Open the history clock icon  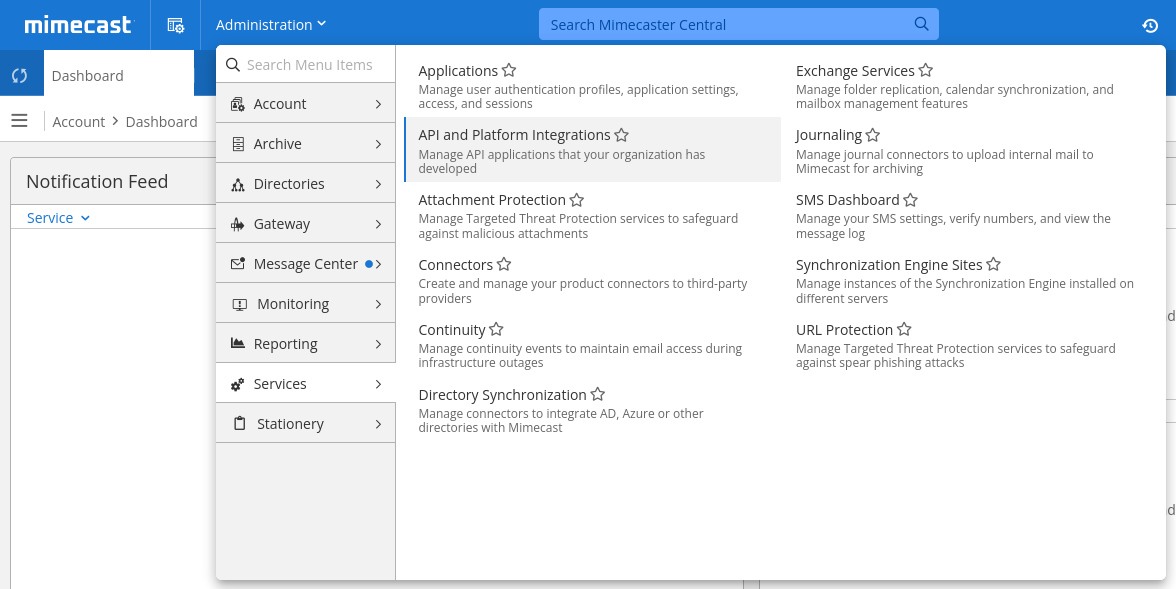tap(1150, 26)
